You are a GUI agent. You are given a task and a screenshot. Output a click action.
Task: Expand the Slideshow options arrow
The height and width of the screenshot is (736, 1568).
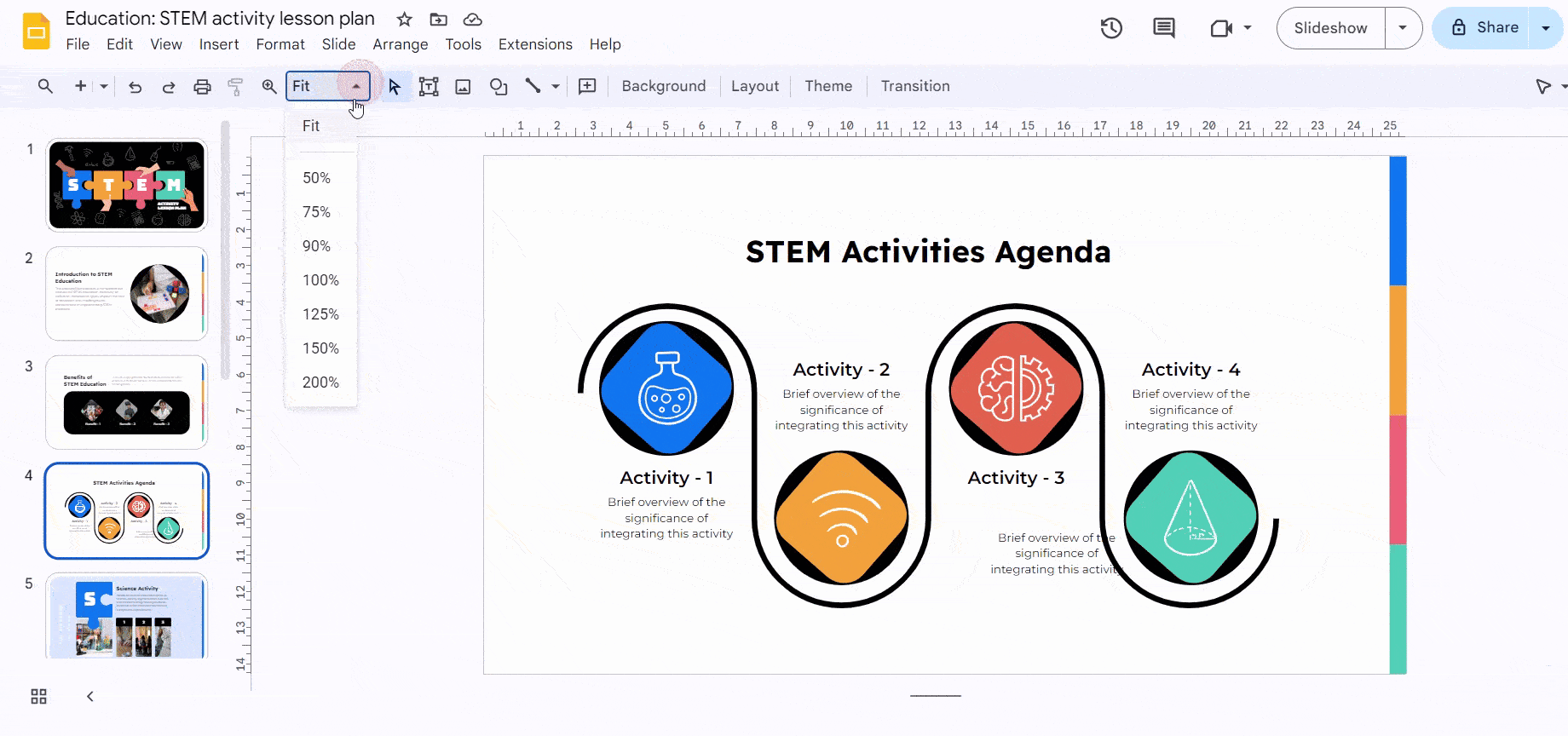tap(1403, 28)
